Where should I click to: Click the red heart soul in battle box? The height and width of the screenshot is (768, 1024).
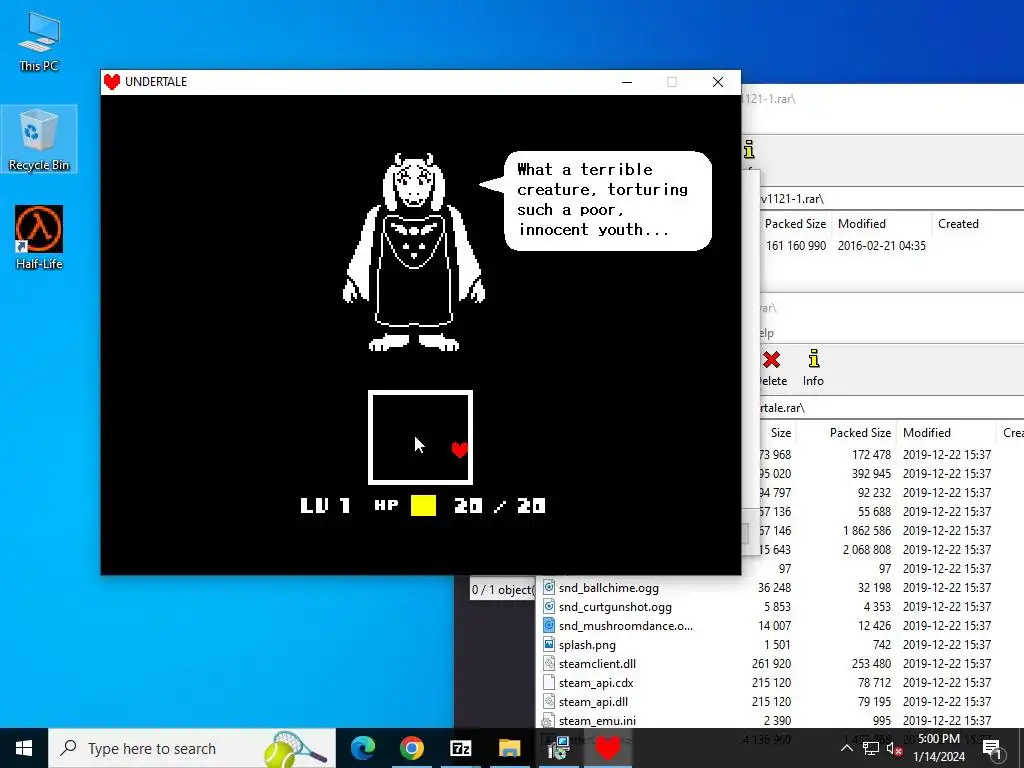click(x=460, y=449)
